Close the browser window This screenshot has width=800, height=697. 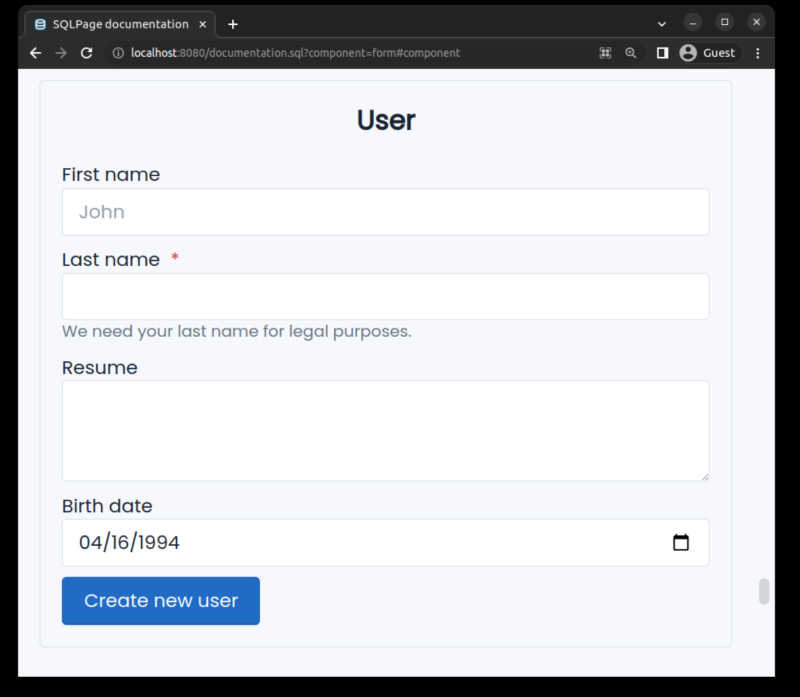click(756, 22)
